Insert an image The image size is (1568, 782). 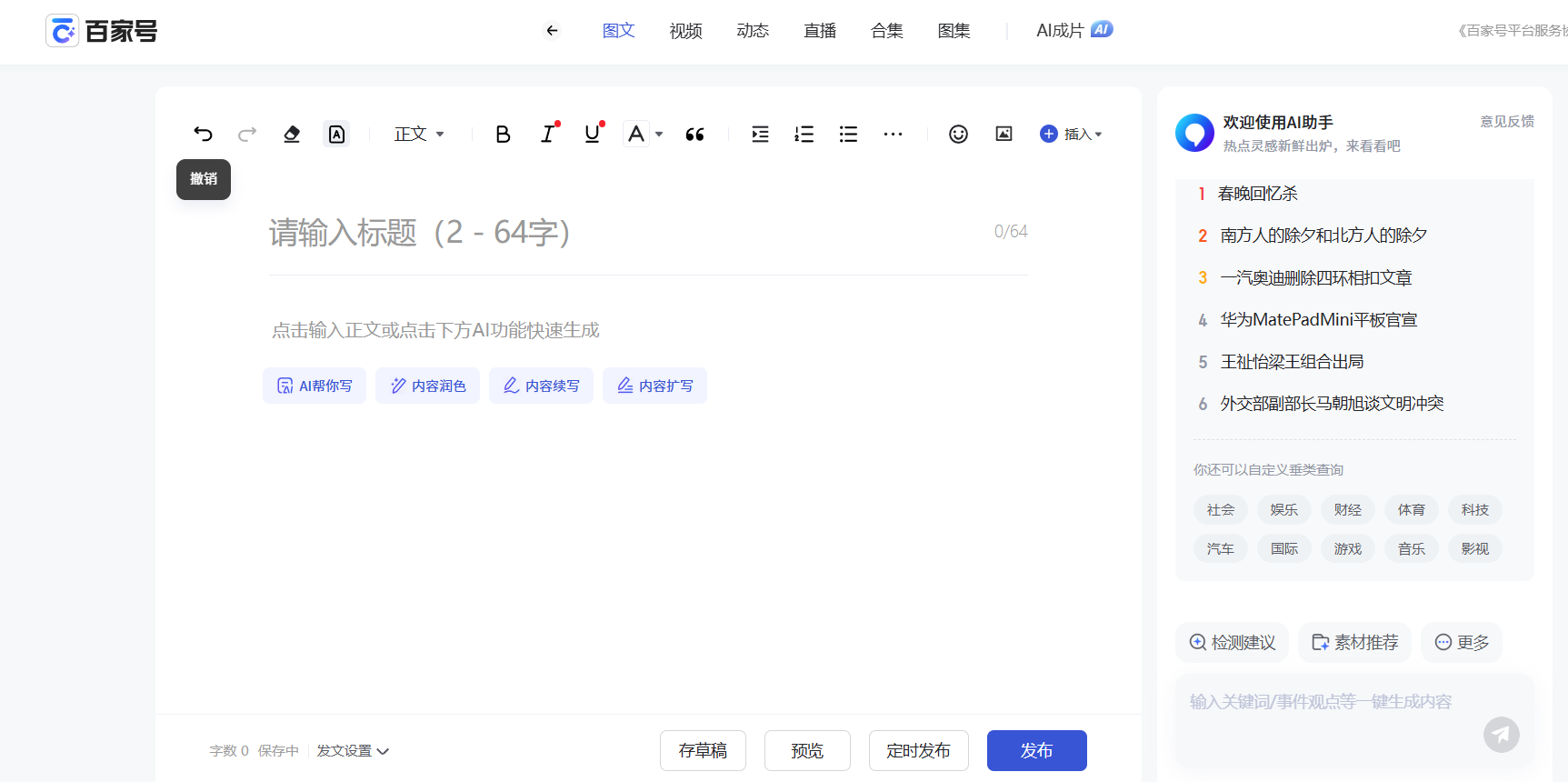[1004, 135]
